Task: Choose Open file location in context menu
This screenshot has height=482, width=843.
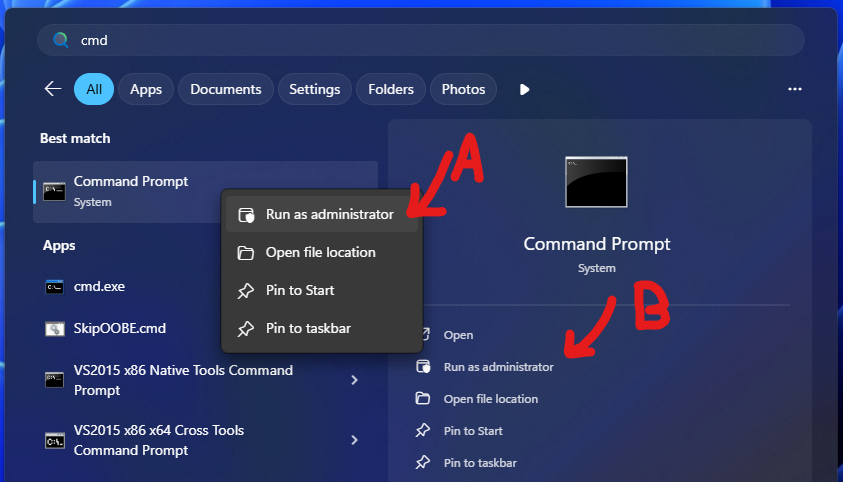Action: coord(322,253)
